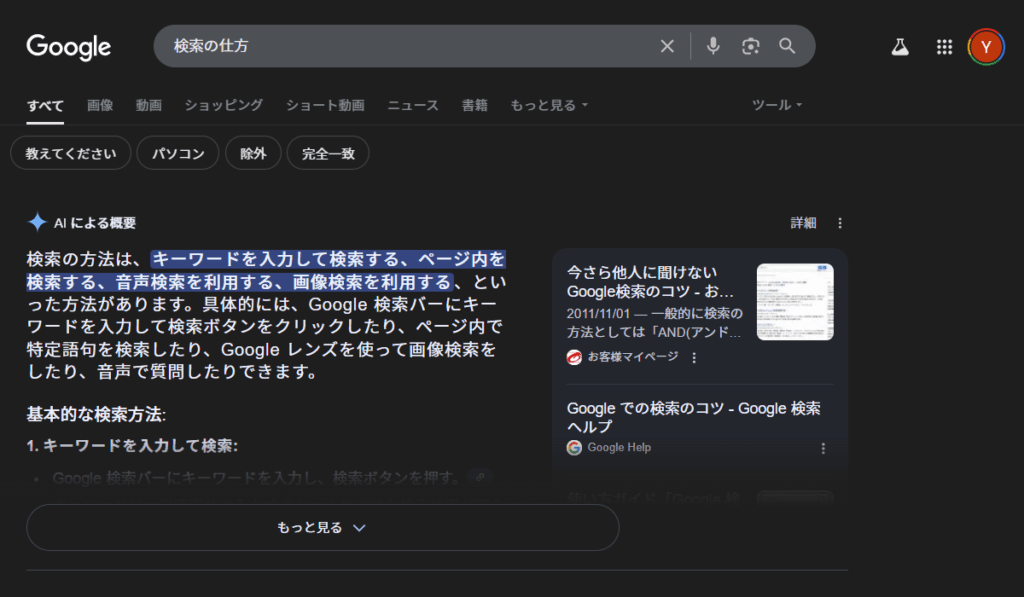Click the お客様マイページ site favicon
Screen dimensions: 1024x597
point(574,357)
